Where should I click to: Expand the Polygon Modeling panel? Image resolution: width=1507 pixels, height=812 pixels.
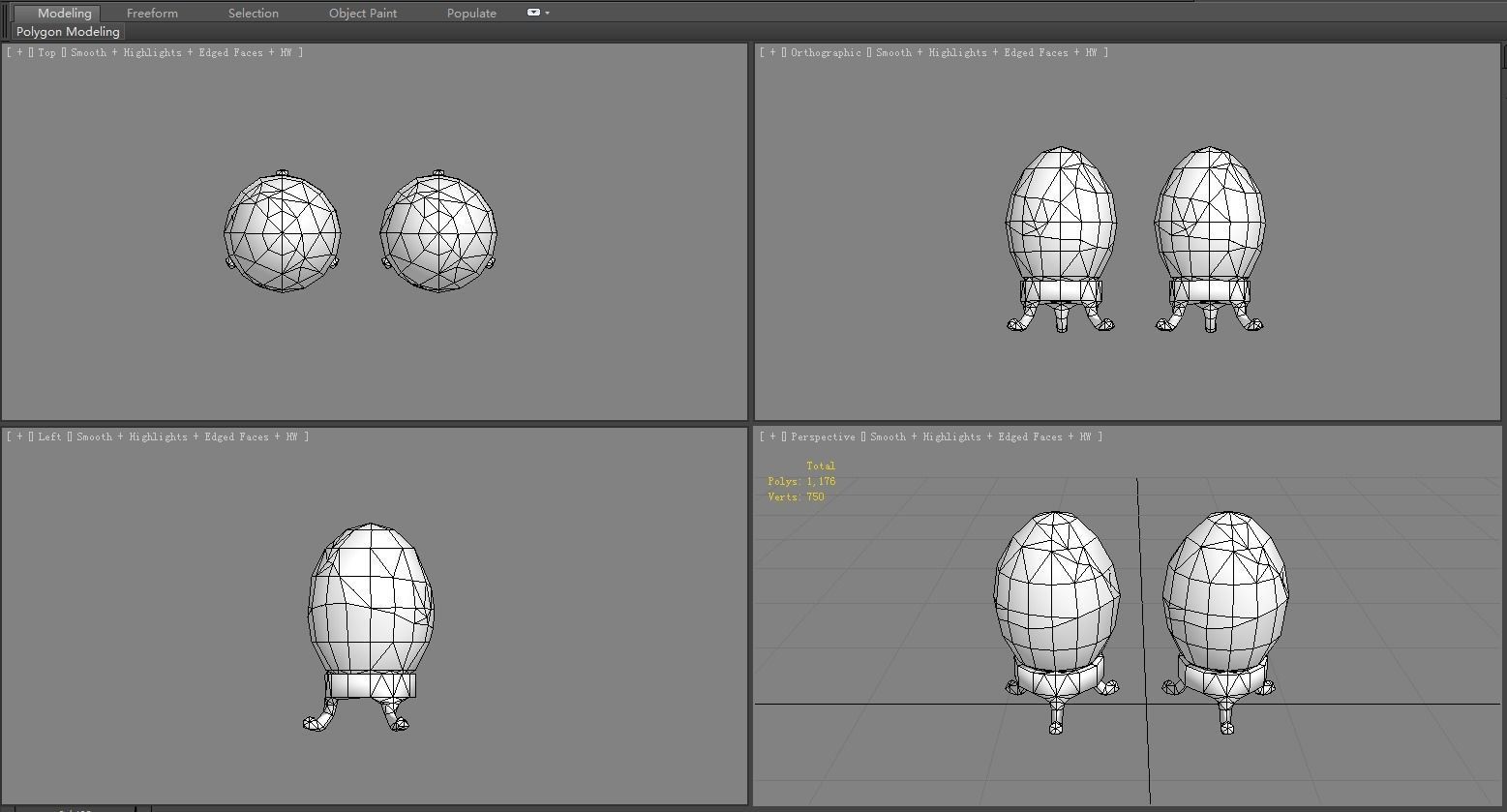tap(68, 32)
